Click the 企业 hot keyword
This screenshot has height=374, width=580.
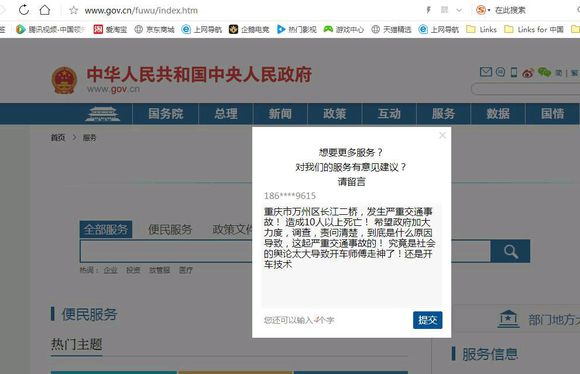point(110,270)
